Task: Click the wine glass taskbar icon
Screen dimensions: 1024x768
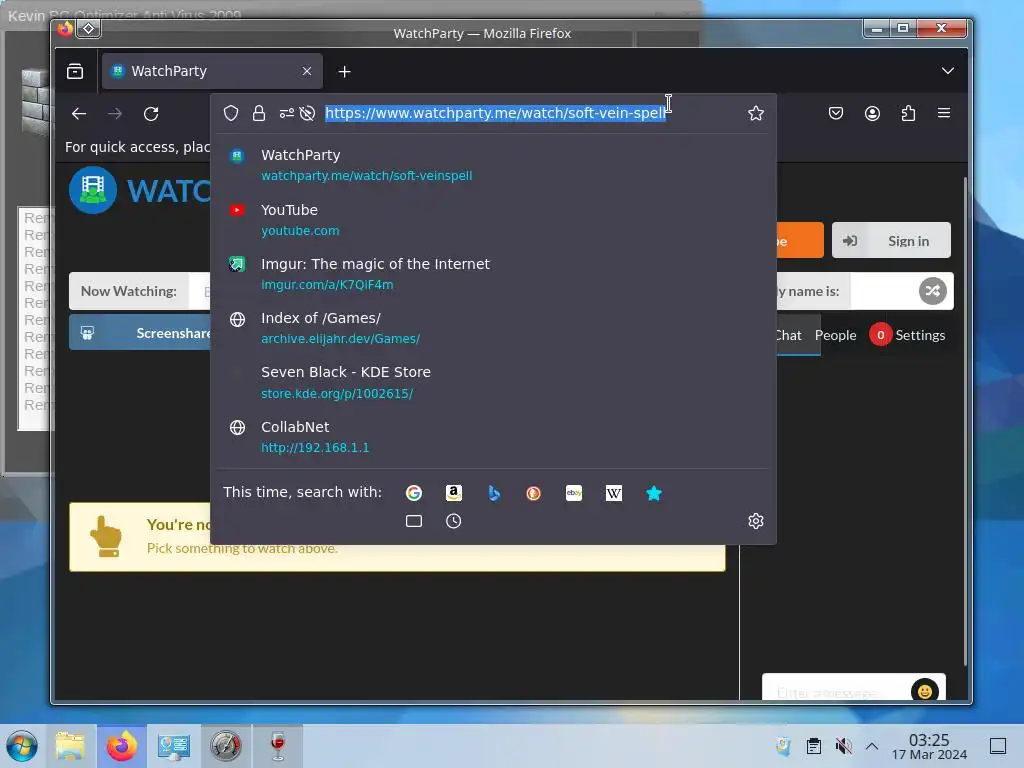Action: (278, 746)
